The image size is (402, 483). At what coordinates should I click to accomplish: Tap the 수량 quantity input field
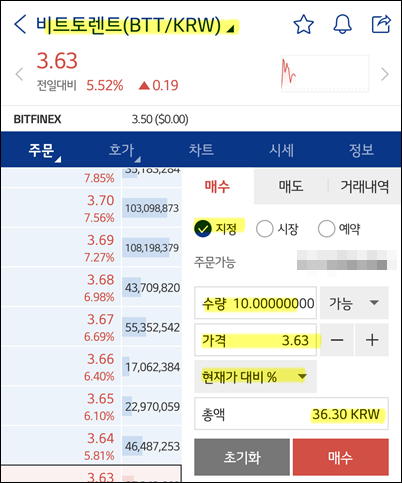coord(255,303)
